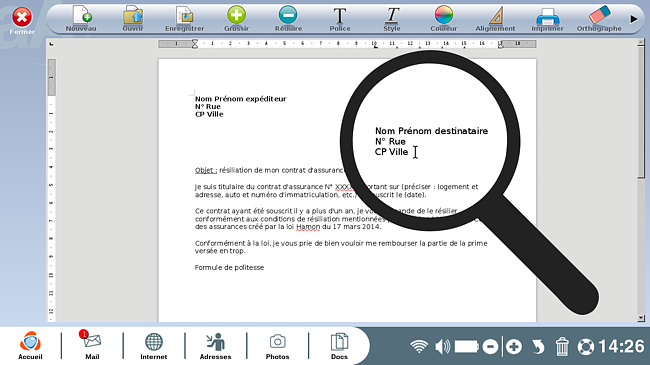Open a file with Ouvrir

tap(133, 19)
